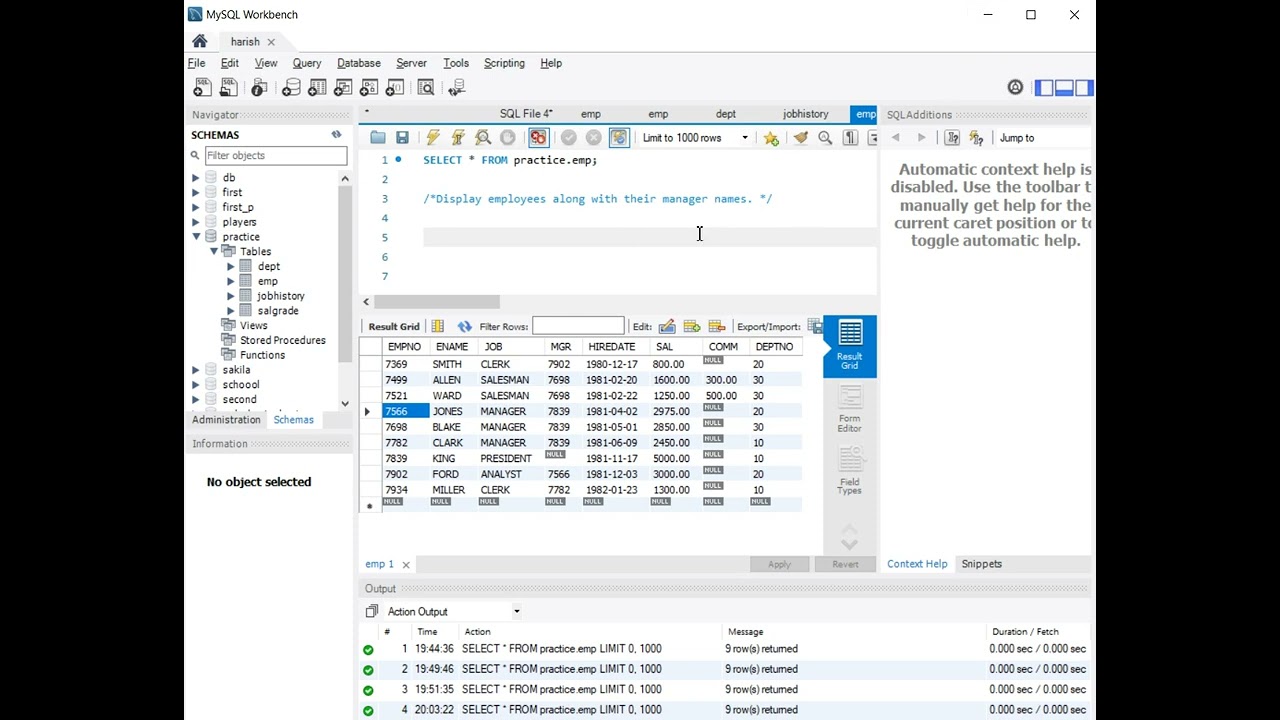Select the Context Help tab
1280x720 pixels.
pos(917,564)
